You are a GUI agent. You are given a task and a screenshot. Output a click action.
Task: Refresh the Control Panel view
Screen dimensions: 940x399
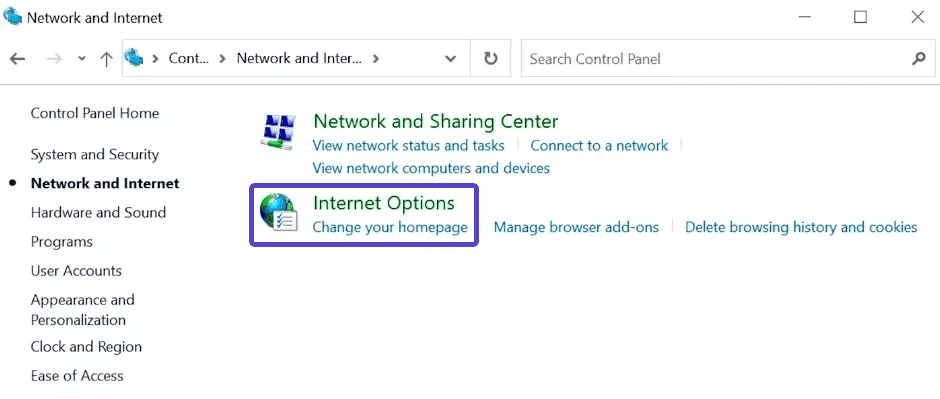point(490,59)
